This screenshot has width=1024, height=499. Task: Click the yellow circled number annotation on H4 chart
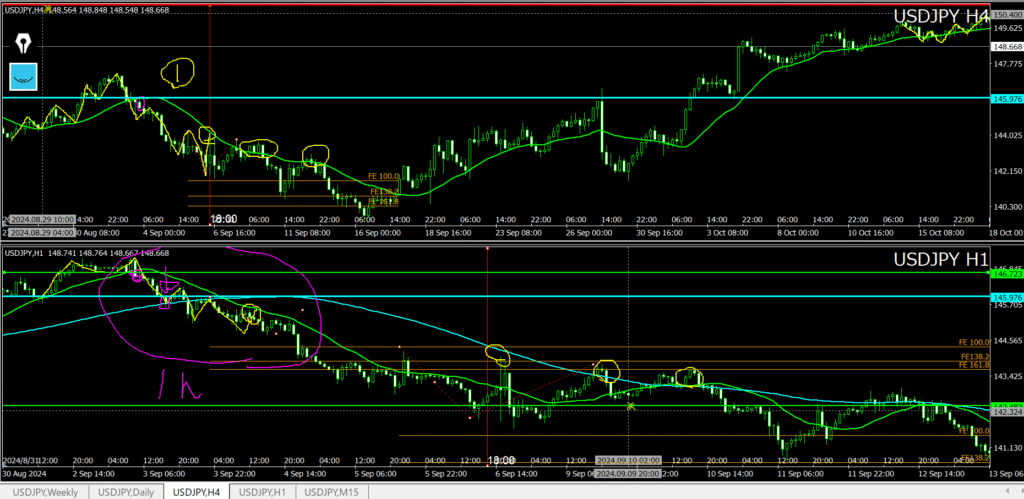point(179,71)
